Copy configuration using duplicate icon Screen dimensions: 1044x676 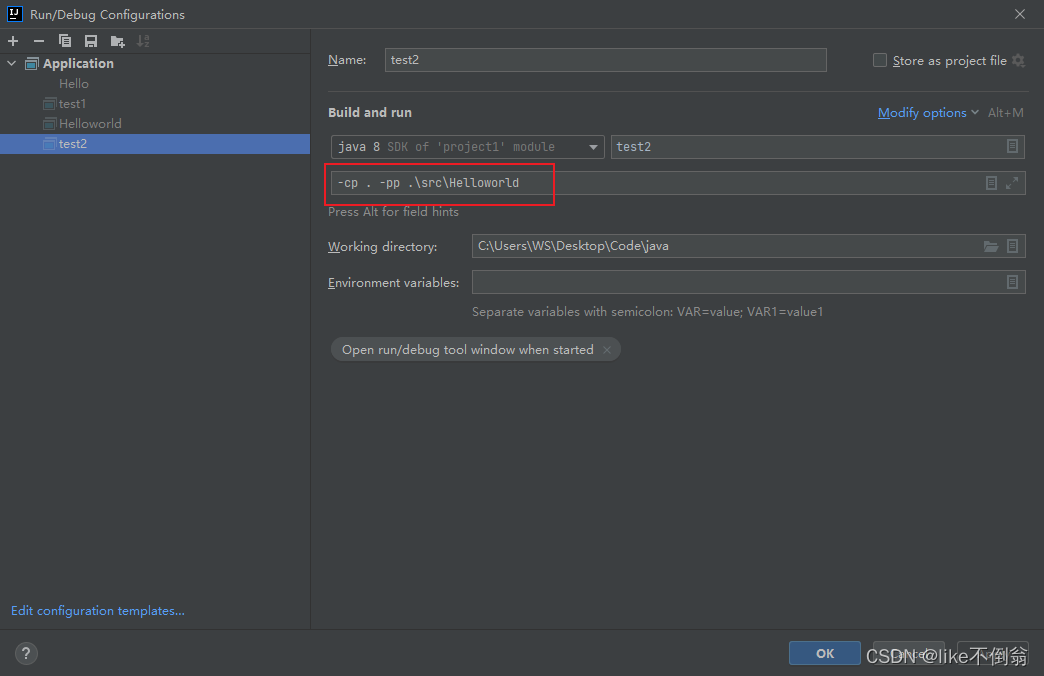(65, 41)
